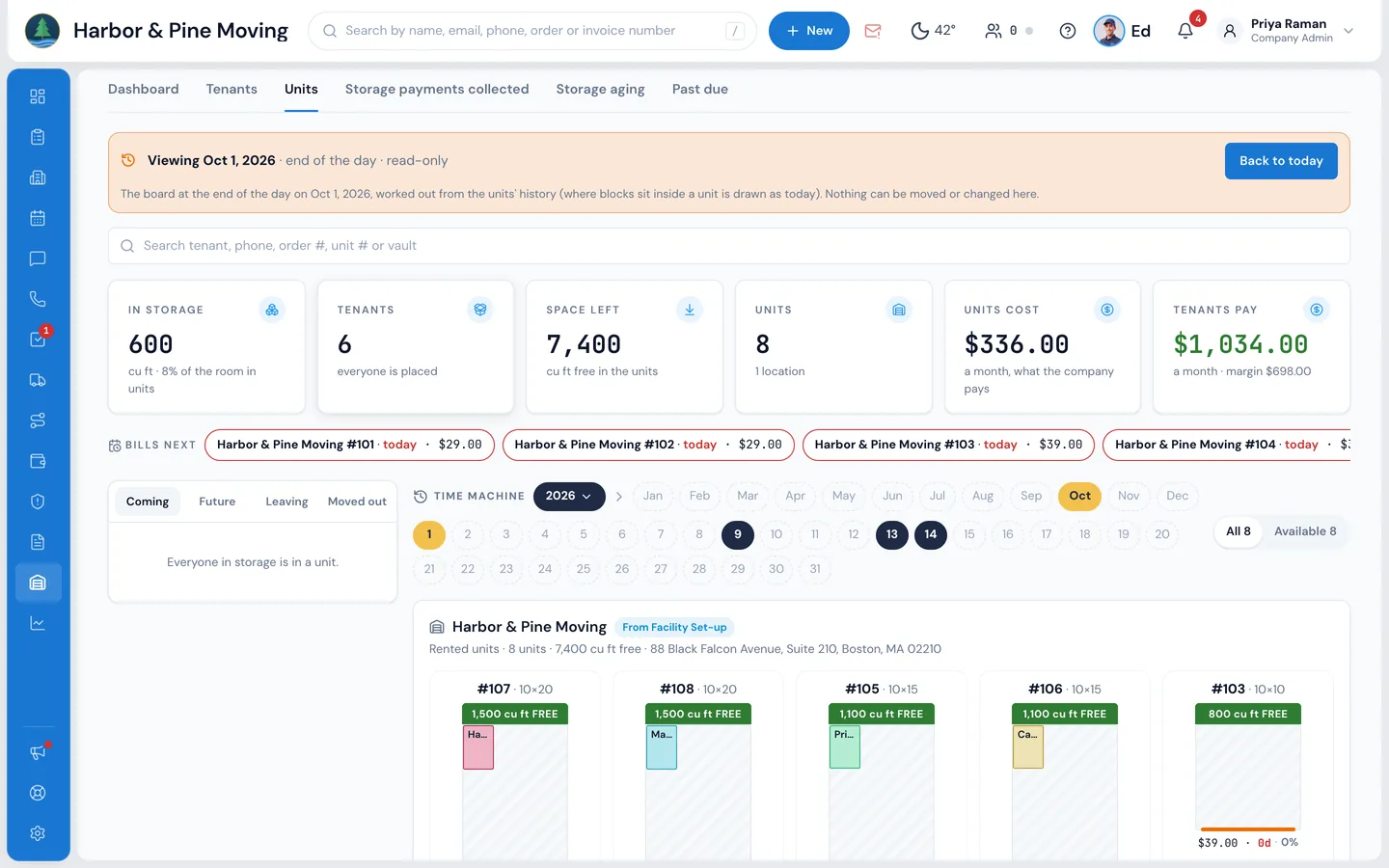The width and height of the screenshot is (1389, 868).
Task: Jump to day 9 in Time Machine
Action: [x=738, y=534]
